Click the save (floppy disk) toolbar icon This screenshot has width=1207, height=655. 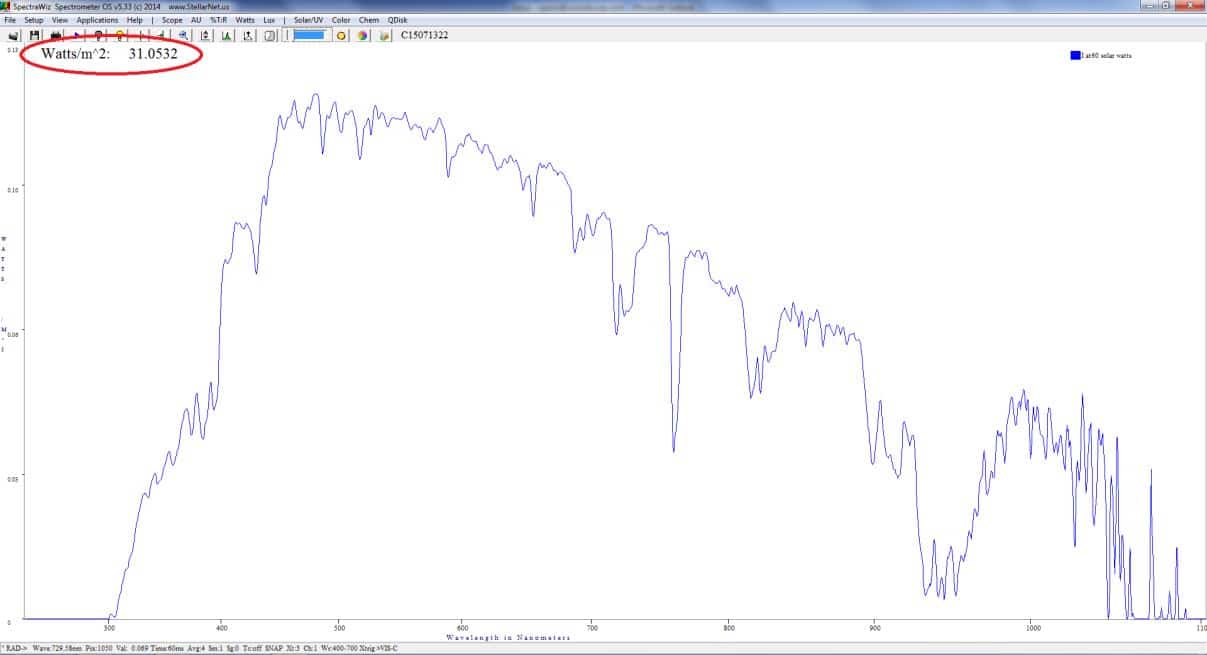click(x=34, y=35)
